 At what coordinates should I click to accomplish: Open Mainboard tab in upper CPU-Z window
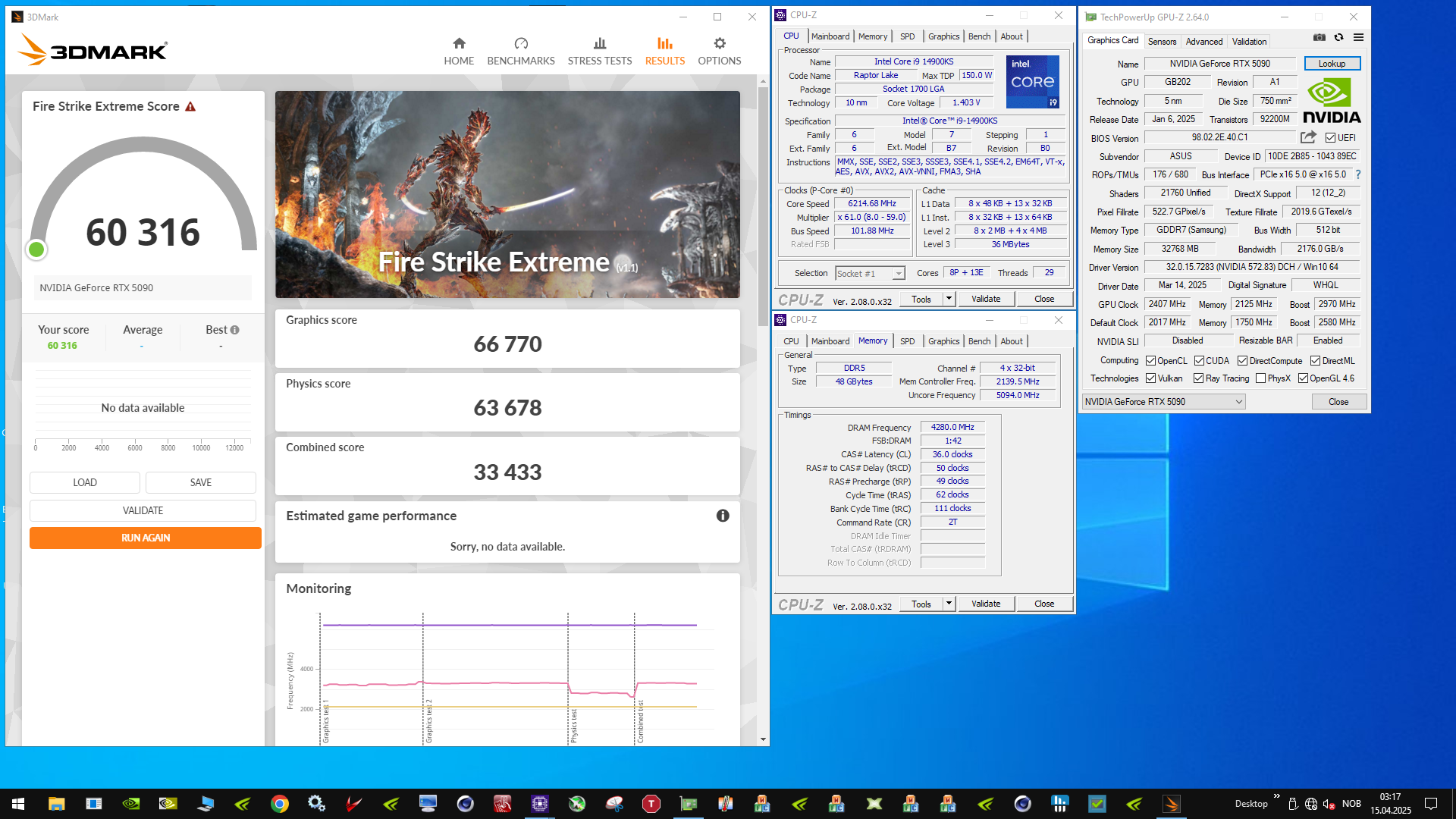point(830,36)
